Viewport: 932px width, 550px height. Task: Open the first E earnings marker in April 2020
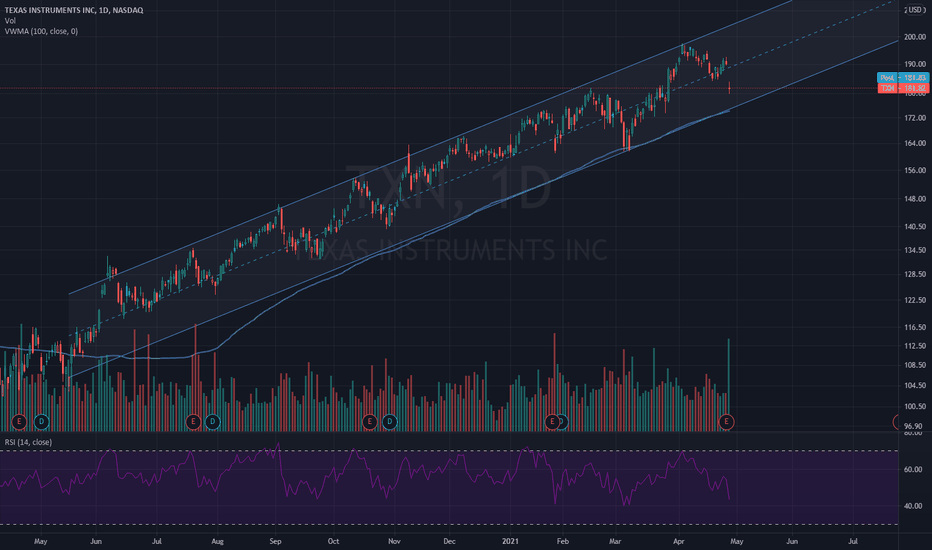19,422
